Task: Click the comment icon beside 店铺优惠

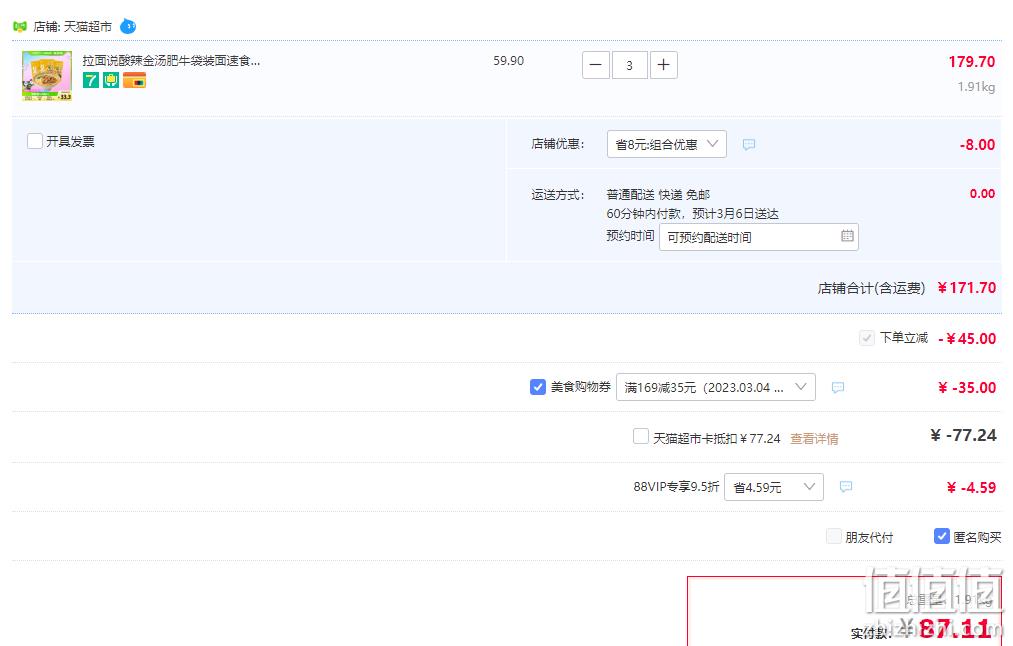Action: 749,144
